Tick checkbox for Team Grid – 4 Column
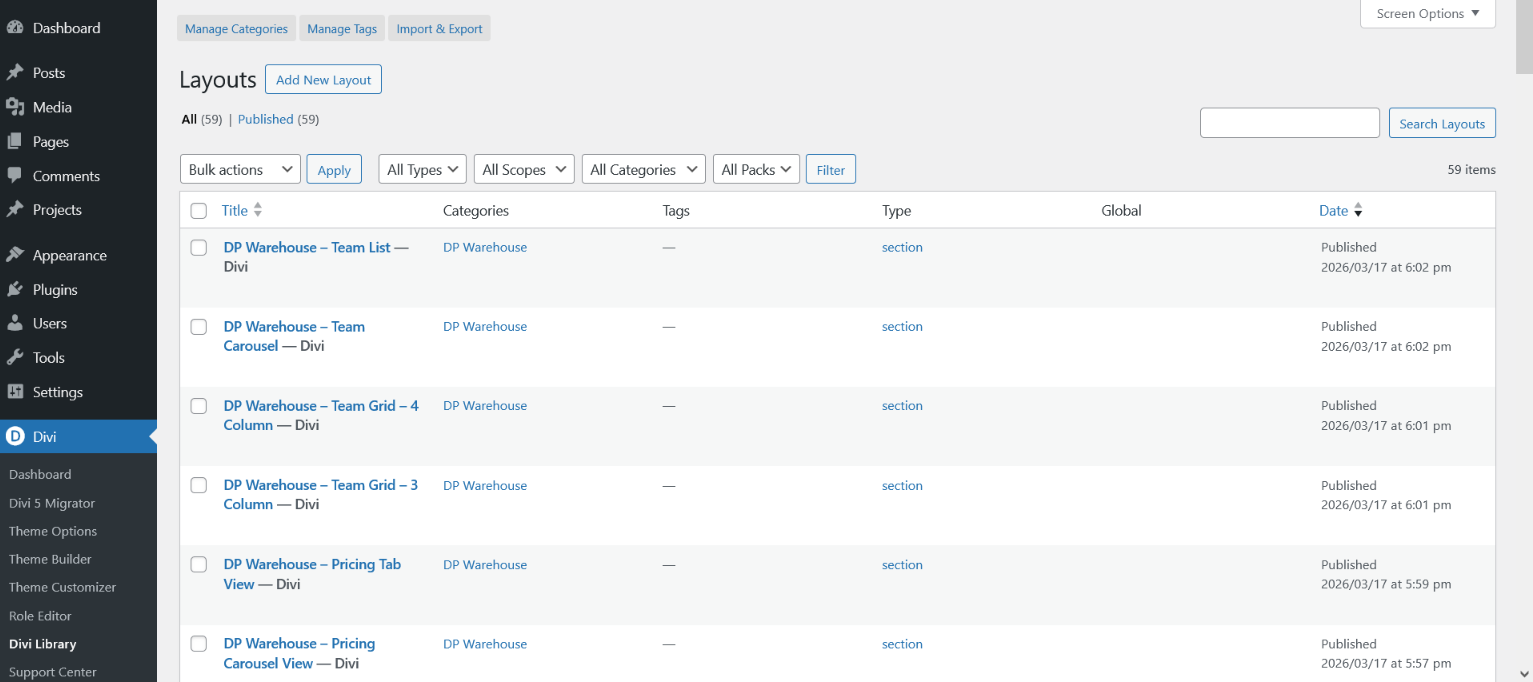 [x=199, y=406]
